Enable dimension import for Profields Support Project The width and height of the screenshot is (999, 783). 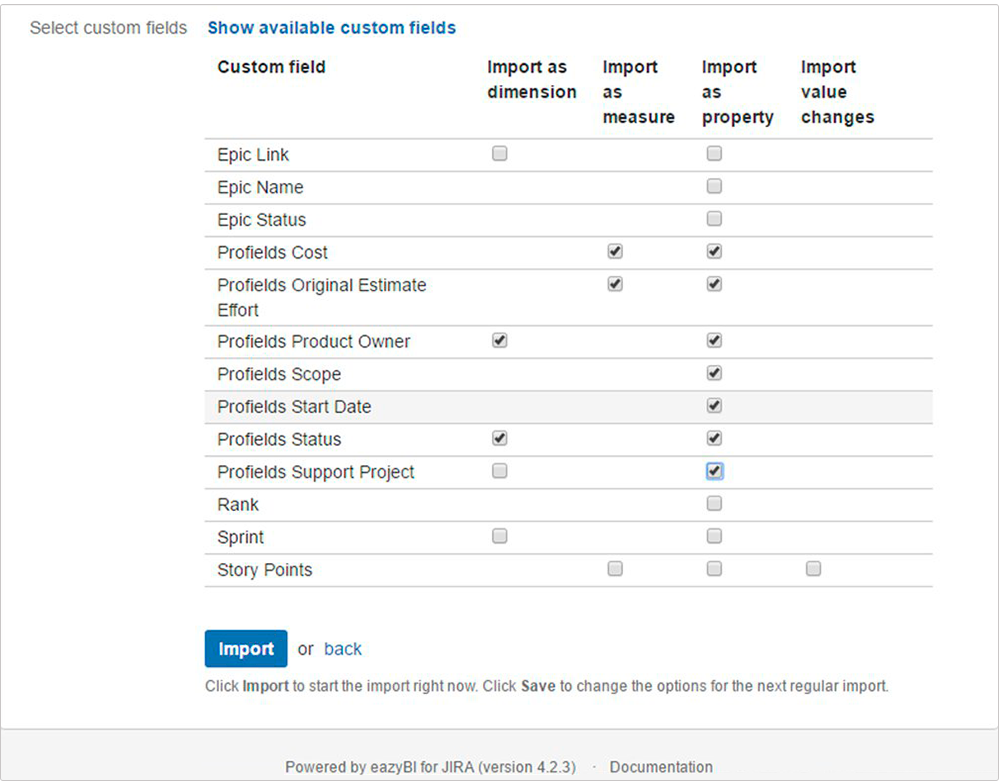(x=499, y=470)
